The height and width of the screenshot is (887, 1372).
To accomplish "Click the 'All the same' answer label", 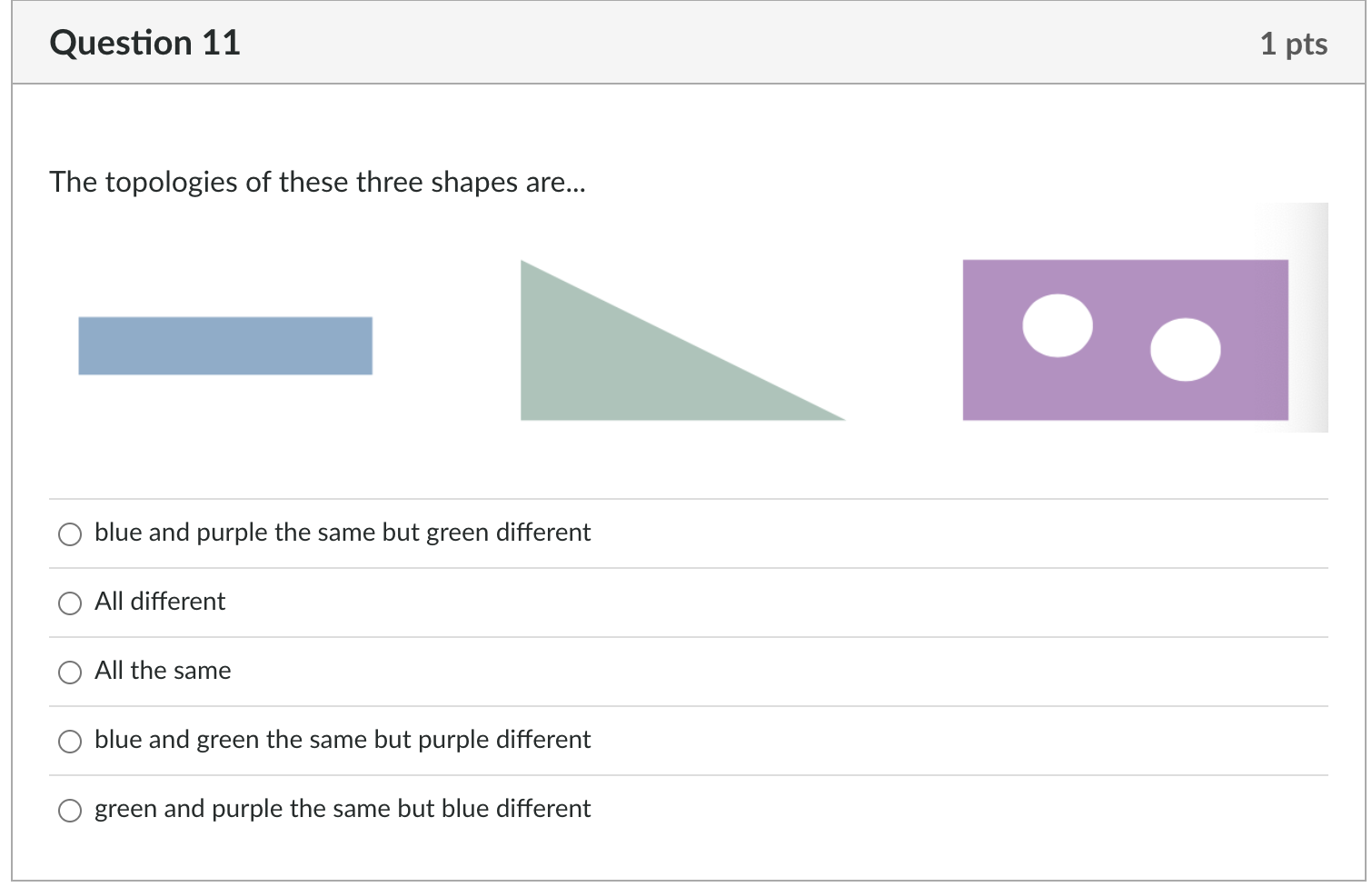I will tap(163, 670).
